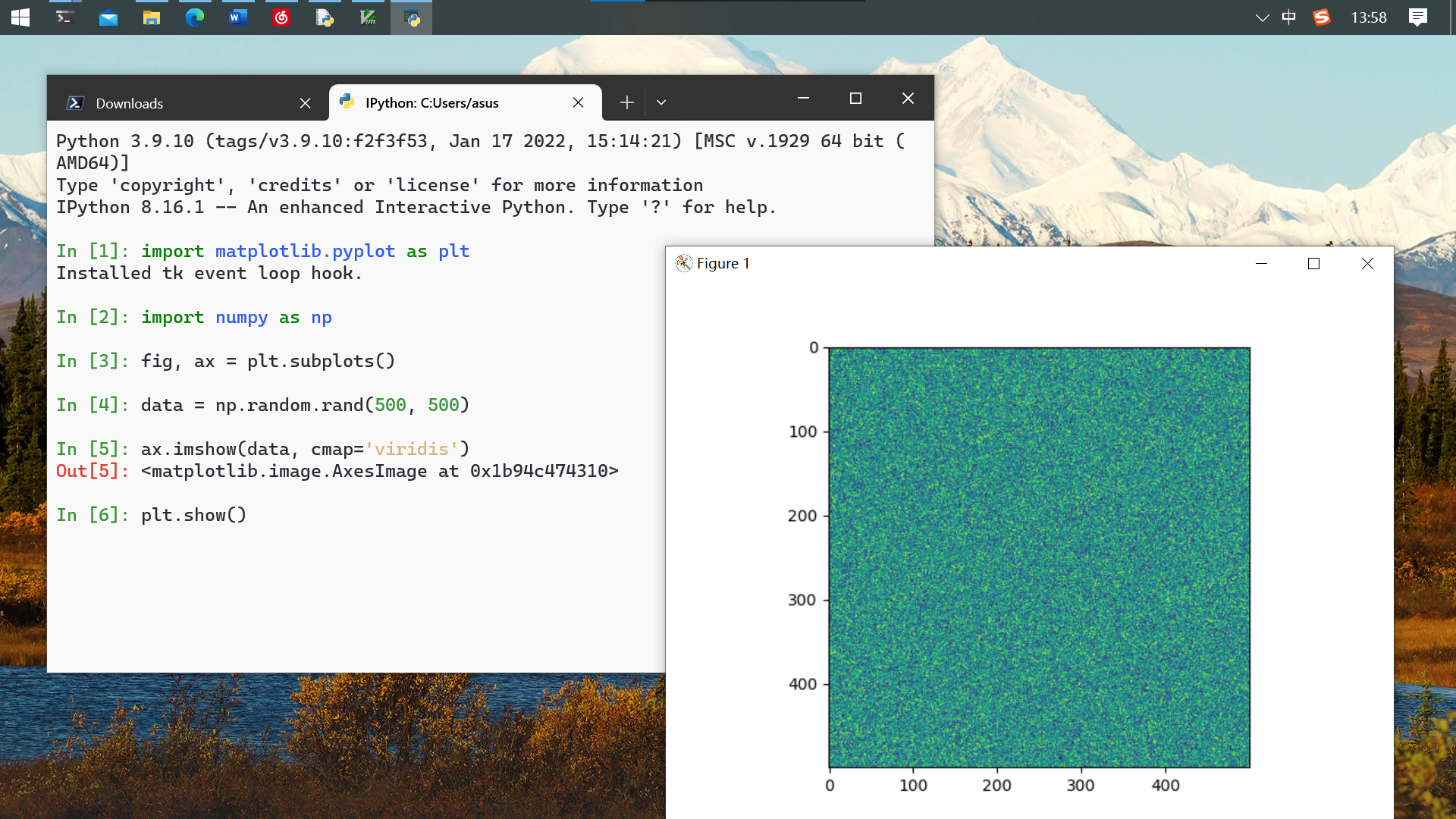Screen dimensions: 1456x819
Task: Click the Figure 1 window icon
Action: tap(683, 263)
